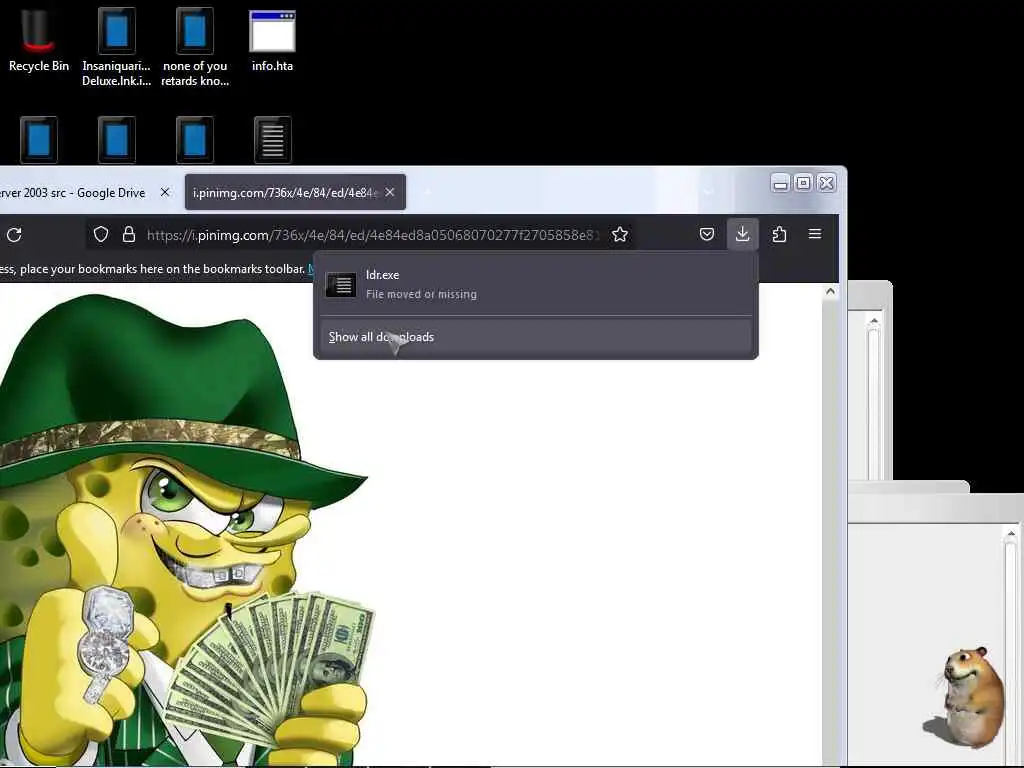Open tracking protection shield icon
Image resolution: width=1024 pixels, height=768 pixels.
101,234
